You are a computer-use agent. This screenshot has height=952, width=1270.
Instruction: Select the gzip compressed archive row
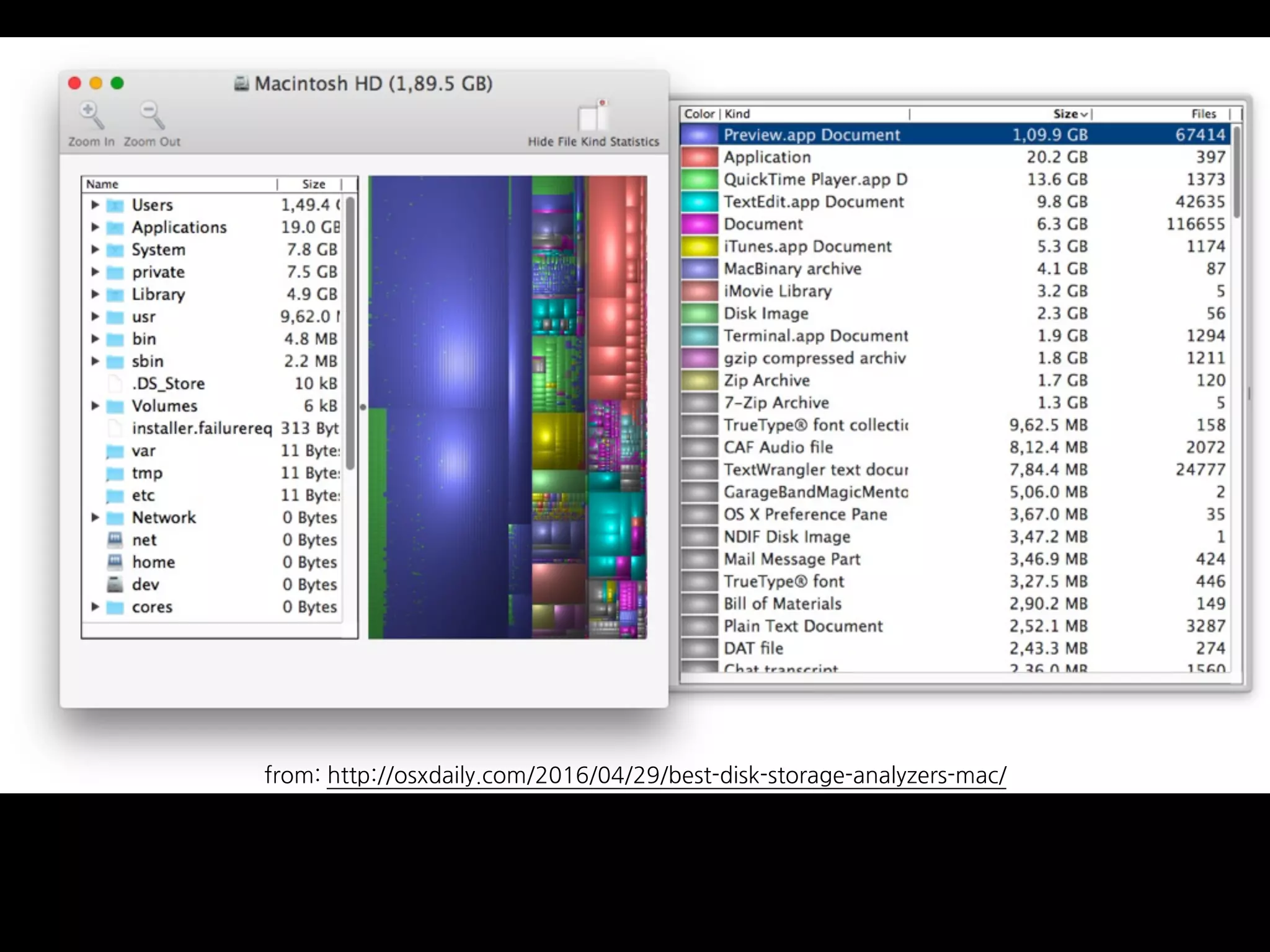coord(955,358)
